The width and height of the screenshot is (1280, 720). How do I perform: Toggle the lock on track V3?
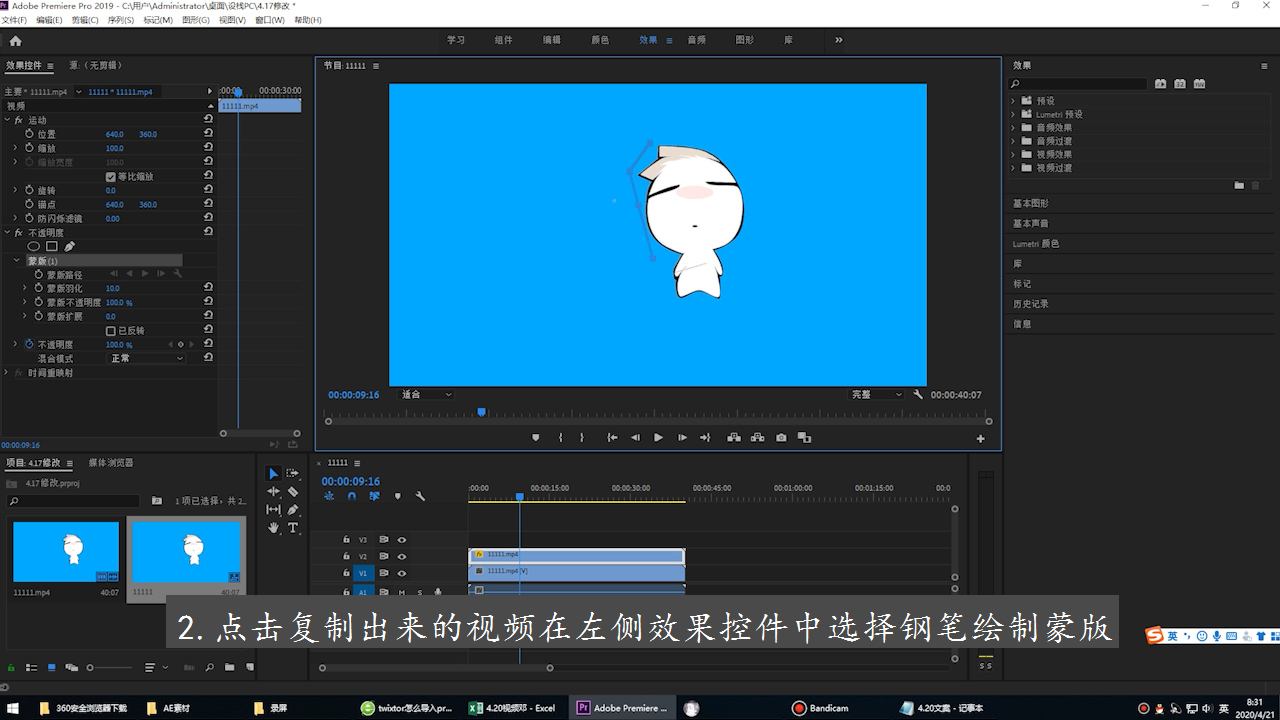[346, 539]
